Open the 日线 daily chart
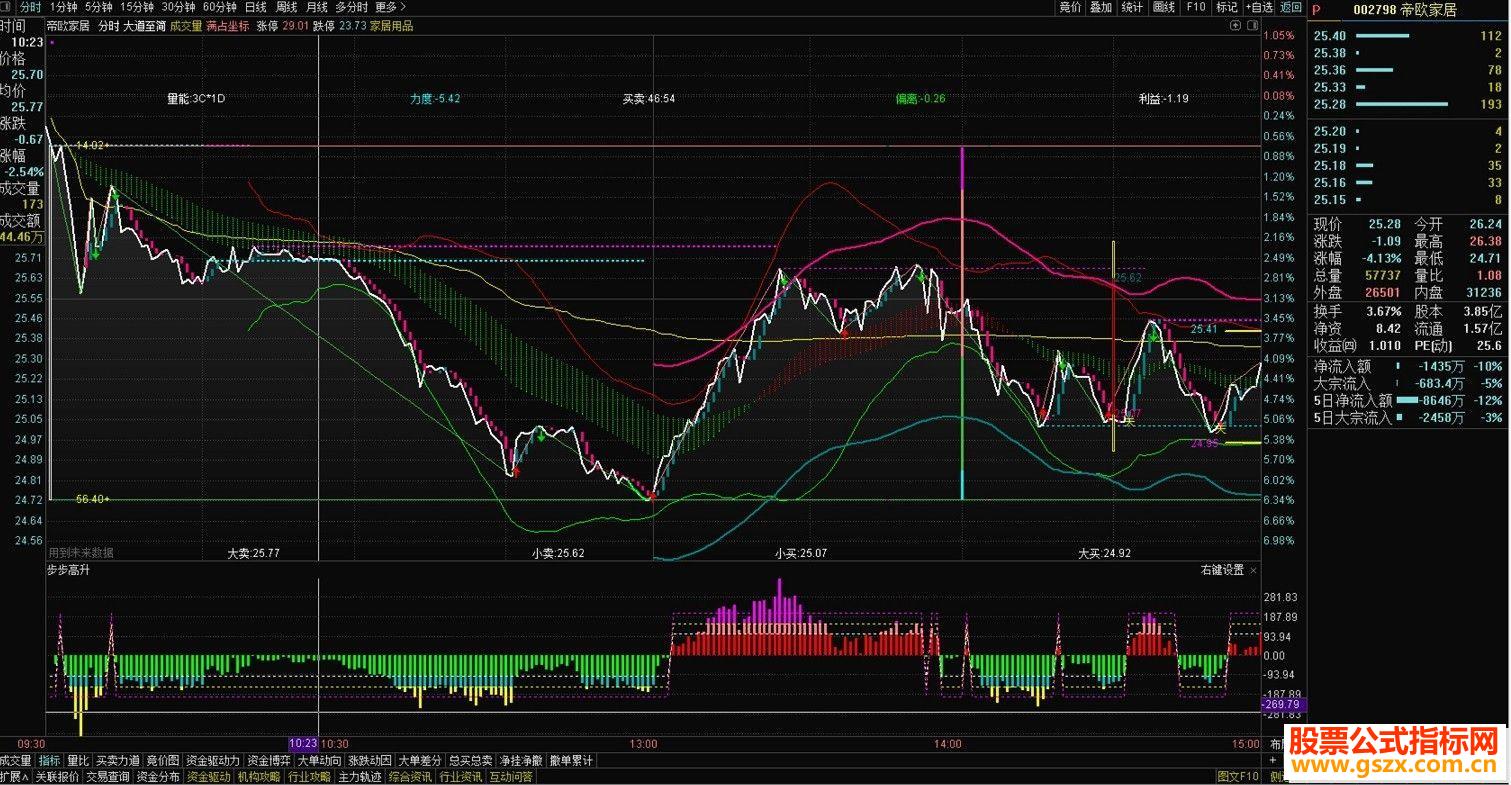 256,7
